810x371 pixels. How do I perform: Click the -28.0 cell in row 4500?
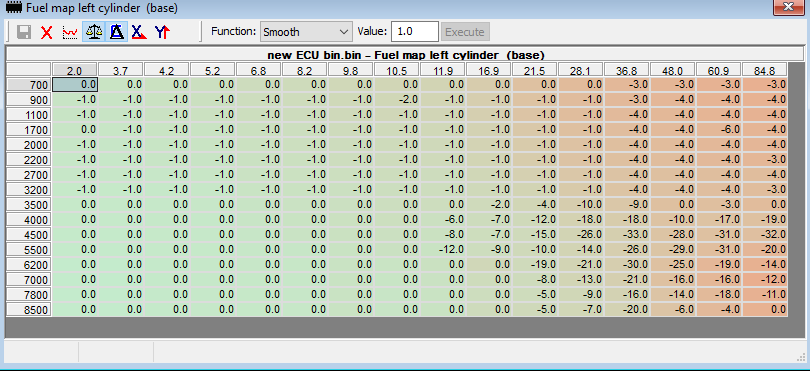click(x=673, y=235)
